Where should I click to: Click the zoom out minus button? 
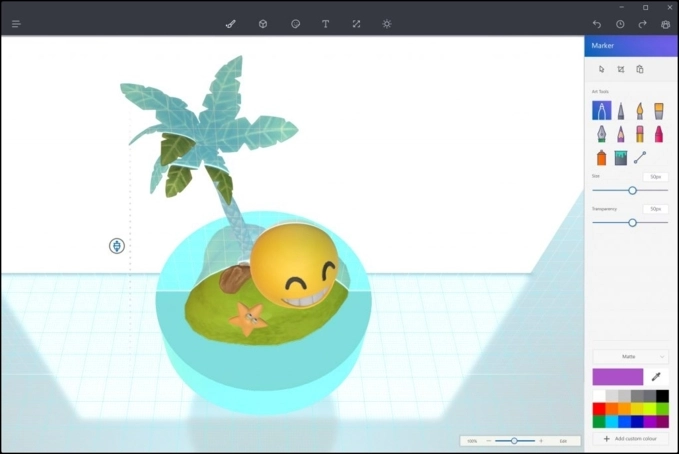click(x=489, y=441)
